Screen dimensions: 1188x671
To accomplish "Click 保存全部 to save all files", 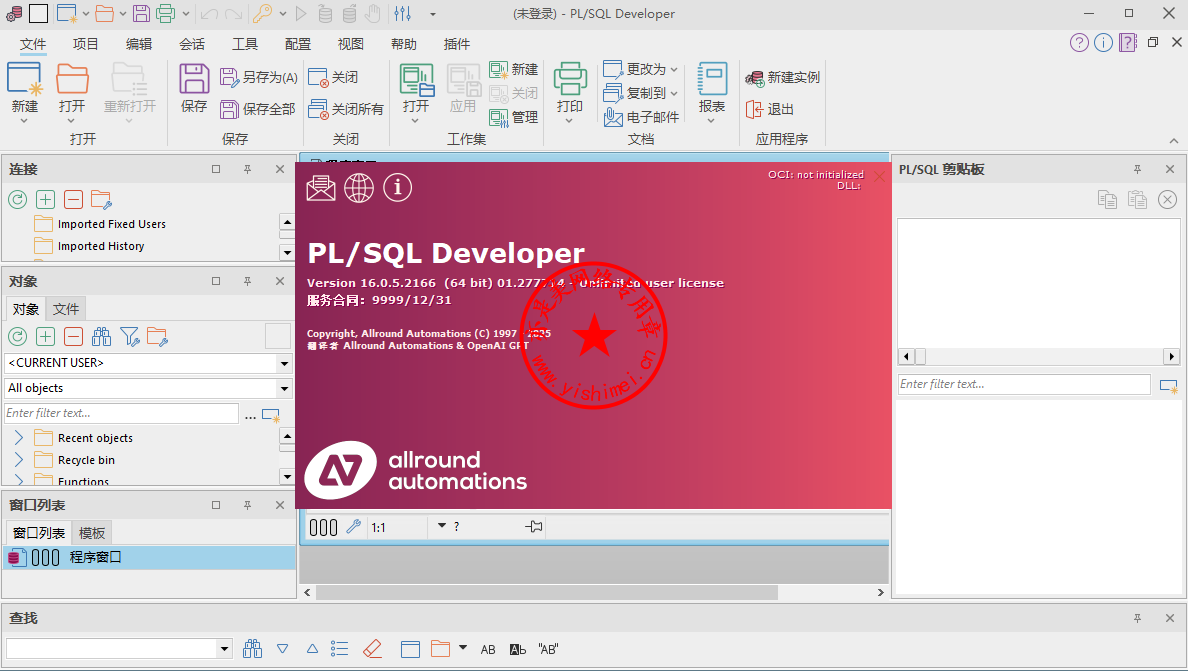I will [x=258, y=109].
